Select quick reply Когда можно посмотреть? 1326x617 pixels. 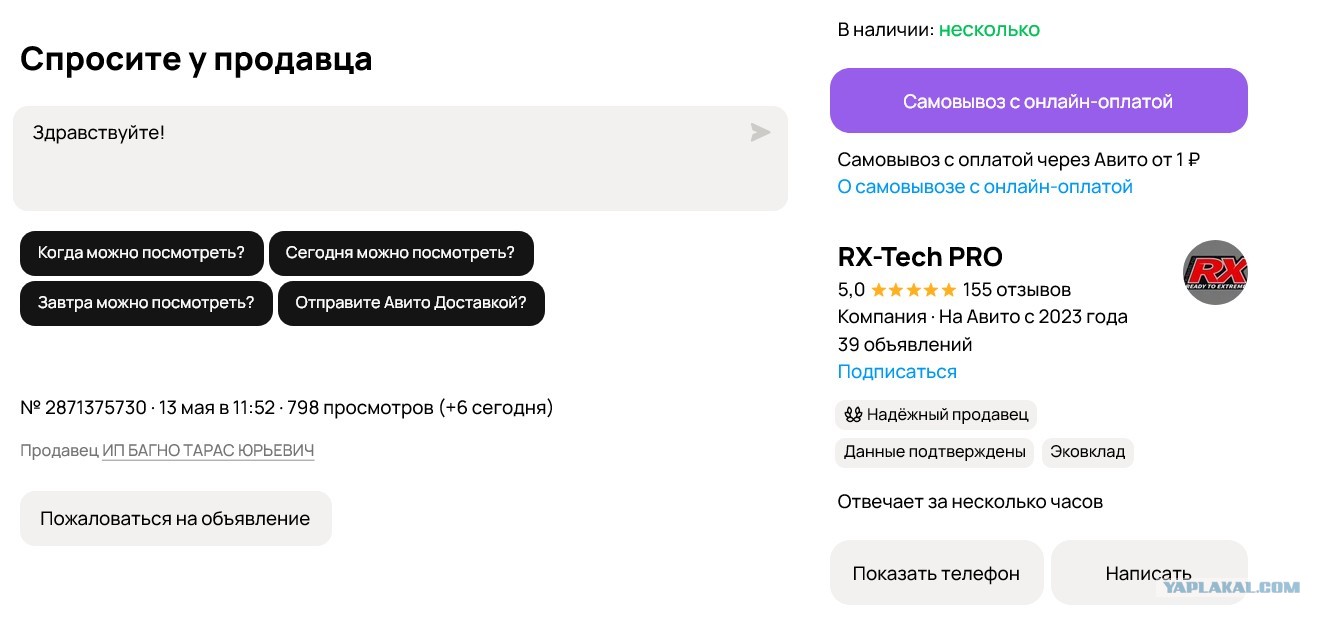(141, 253)
